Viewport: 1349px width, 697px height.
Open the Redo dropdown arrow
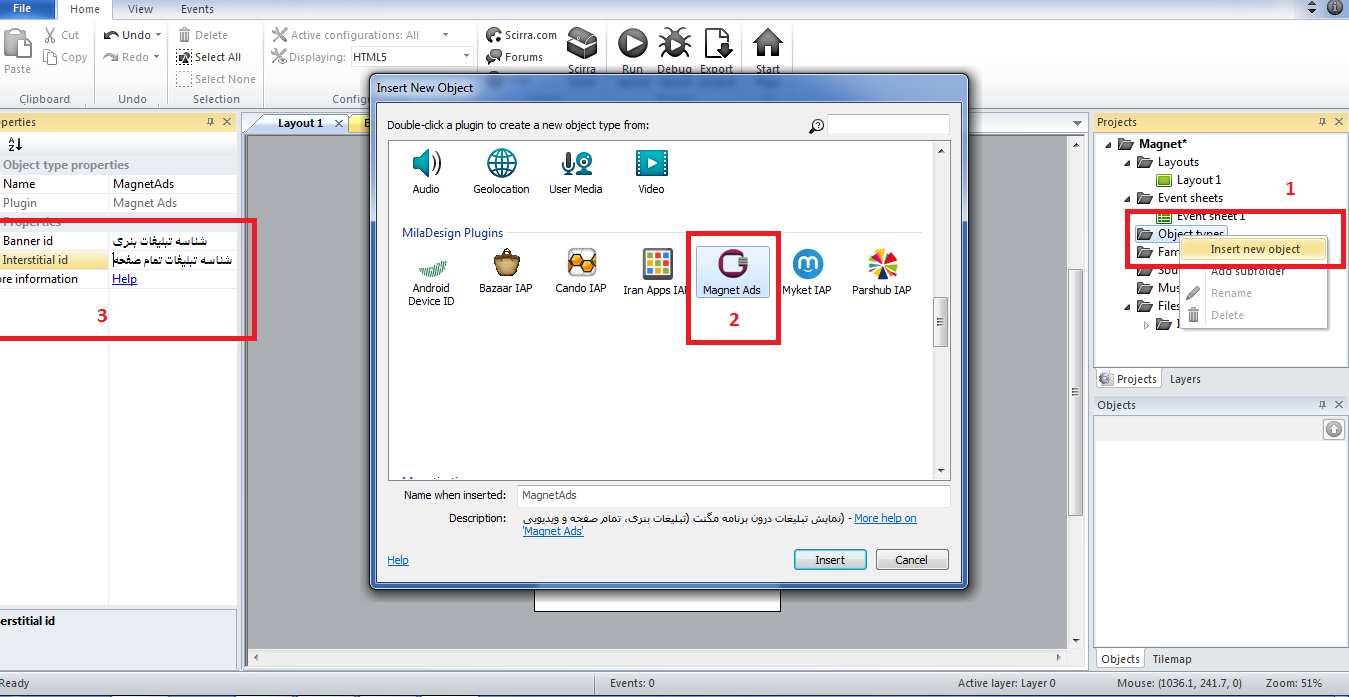156,57
